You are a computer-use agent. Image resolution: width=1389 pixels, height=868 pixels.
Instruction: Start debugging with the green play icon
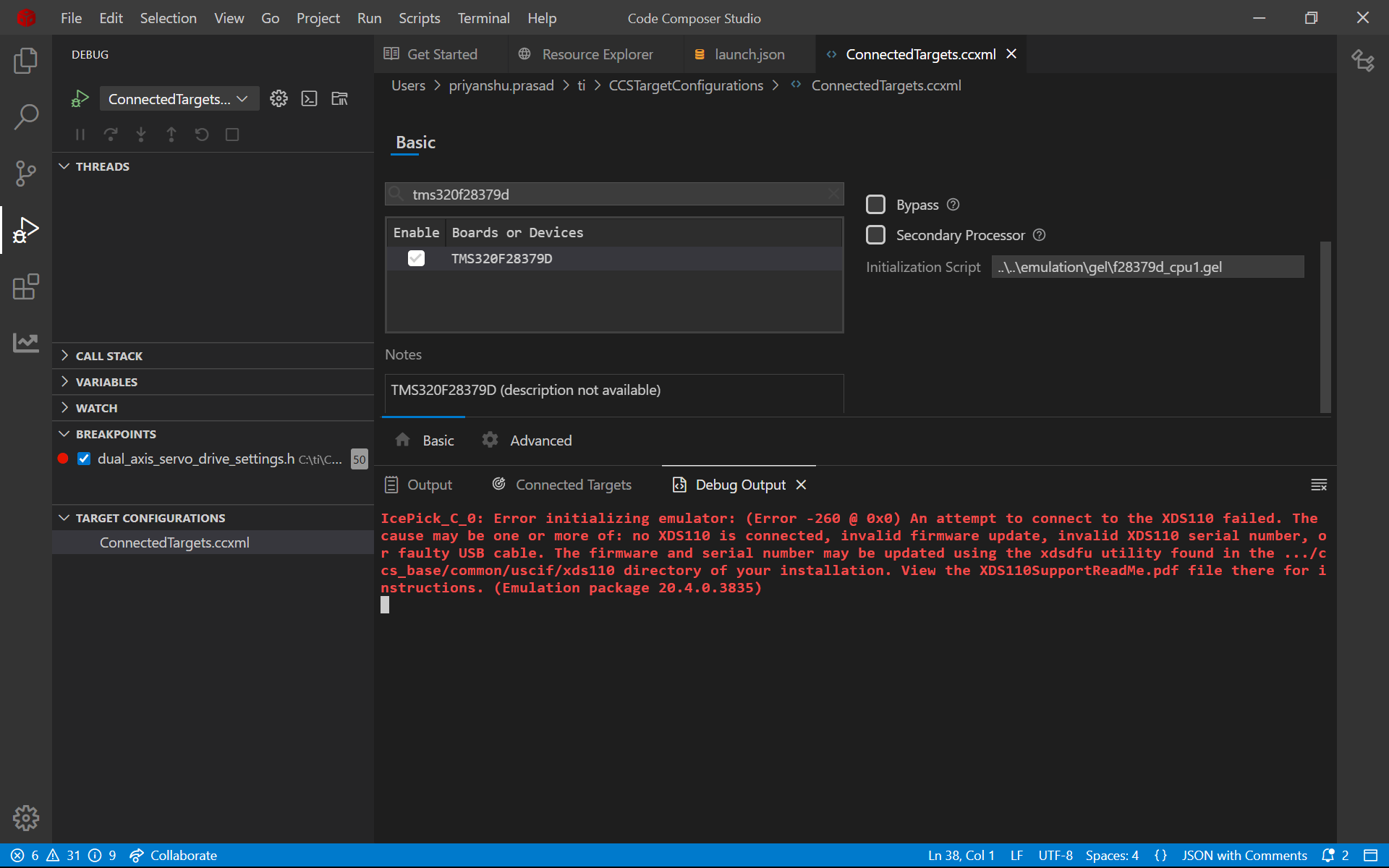click(80, 99)
